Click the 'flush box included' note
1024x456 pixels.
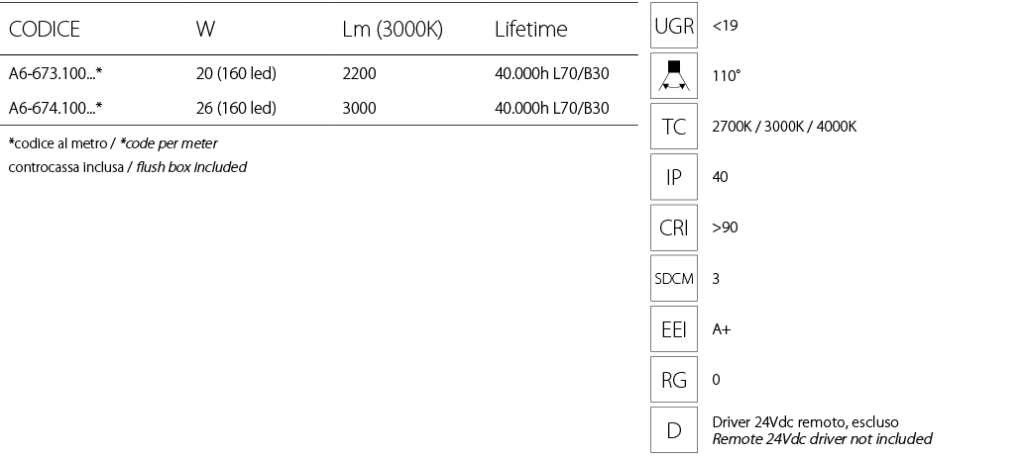click(191, 167)
